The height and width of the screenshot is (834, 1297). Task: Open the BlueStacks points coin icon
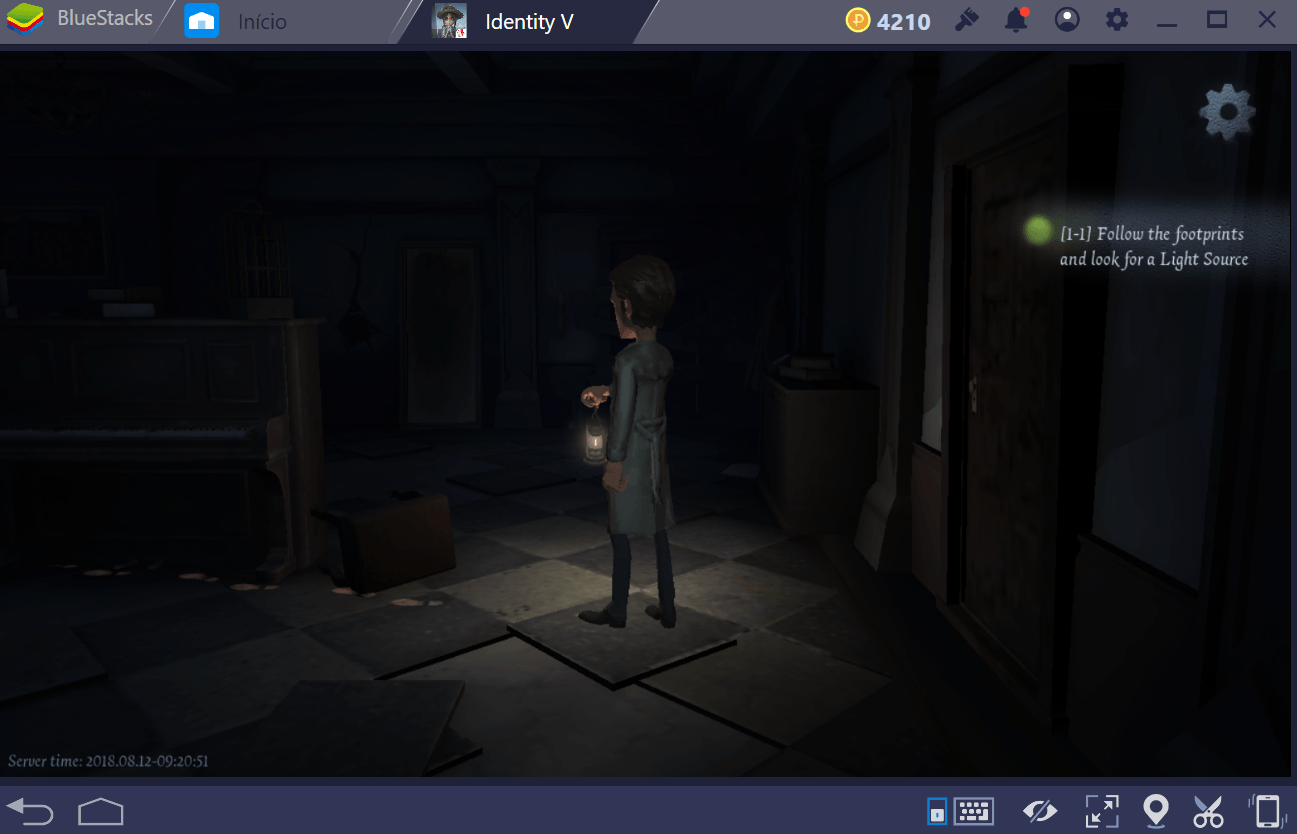coord(858,20)
